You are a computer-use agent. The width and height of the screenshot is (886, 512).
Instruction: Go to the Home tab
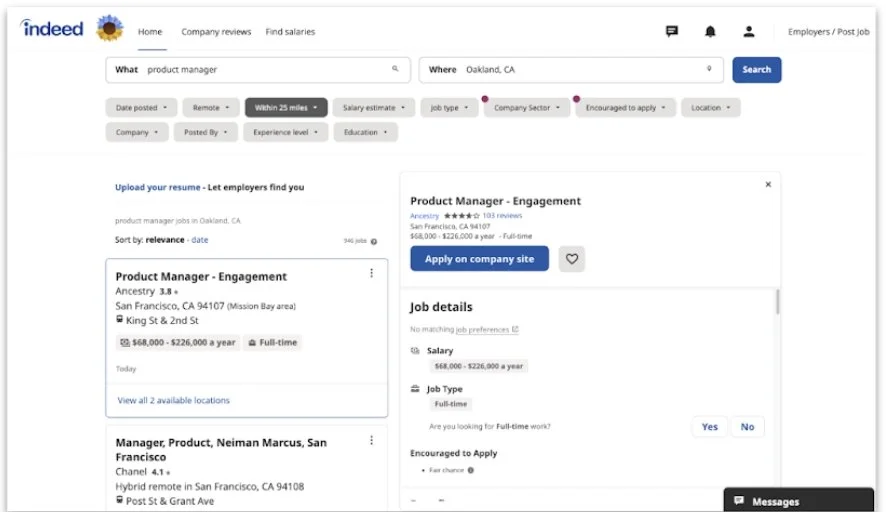coord(150,32)
